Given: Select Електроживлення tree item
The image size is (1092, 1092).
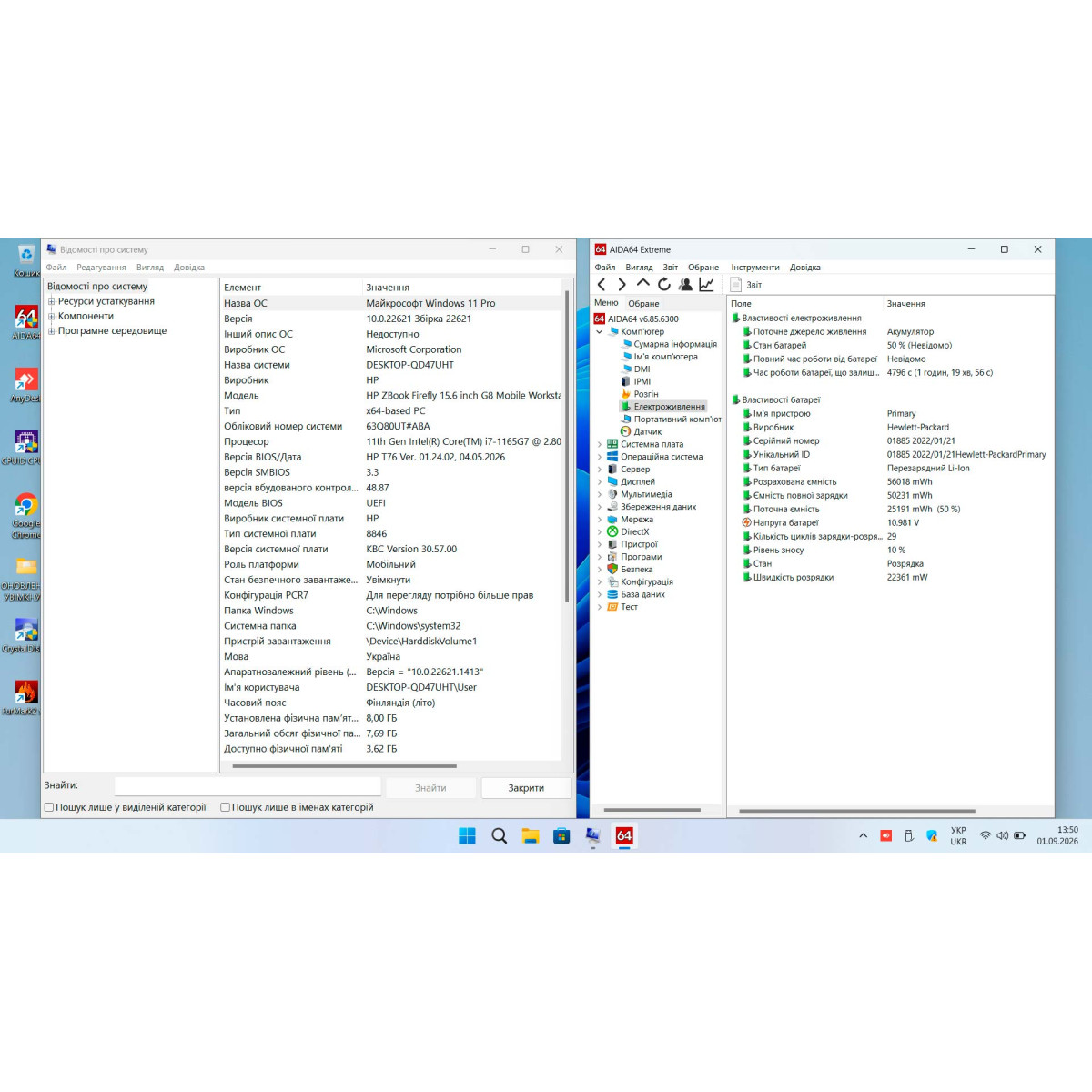Looking at the screenshot, I should tap(670, 407).
